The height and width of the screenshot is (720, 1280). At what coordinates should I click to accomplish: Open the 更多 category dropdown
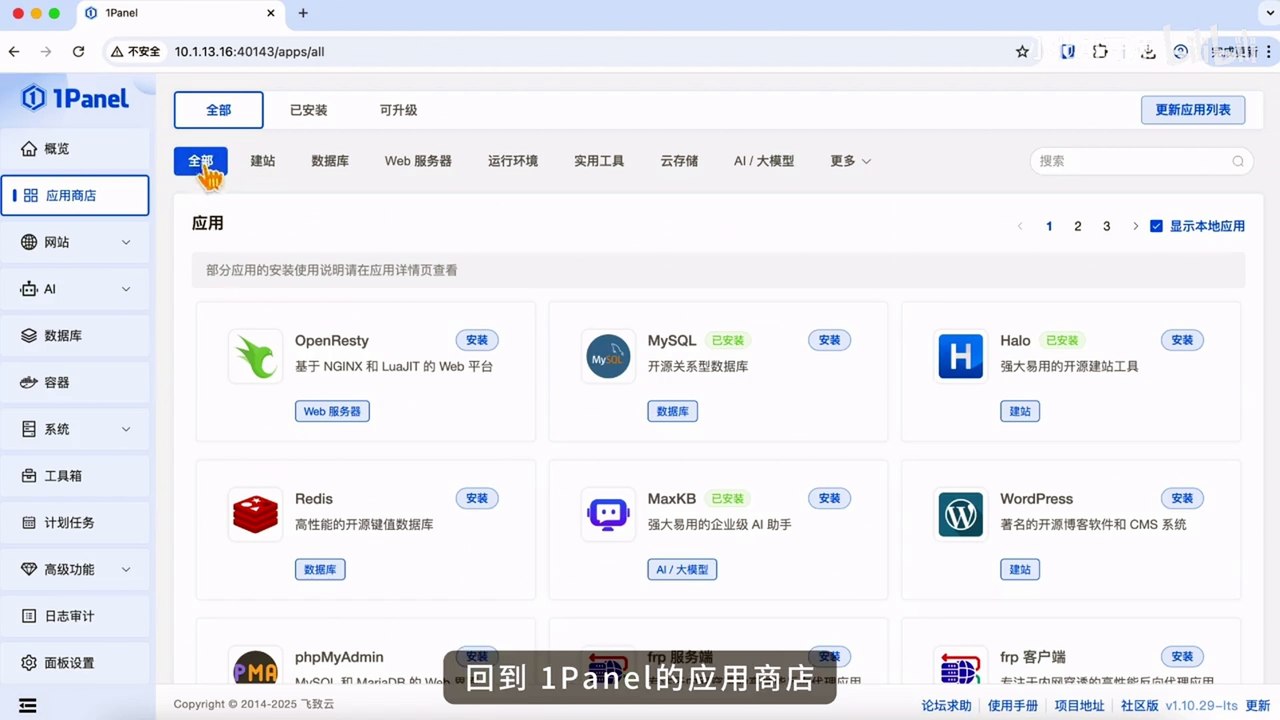(850, 161)
